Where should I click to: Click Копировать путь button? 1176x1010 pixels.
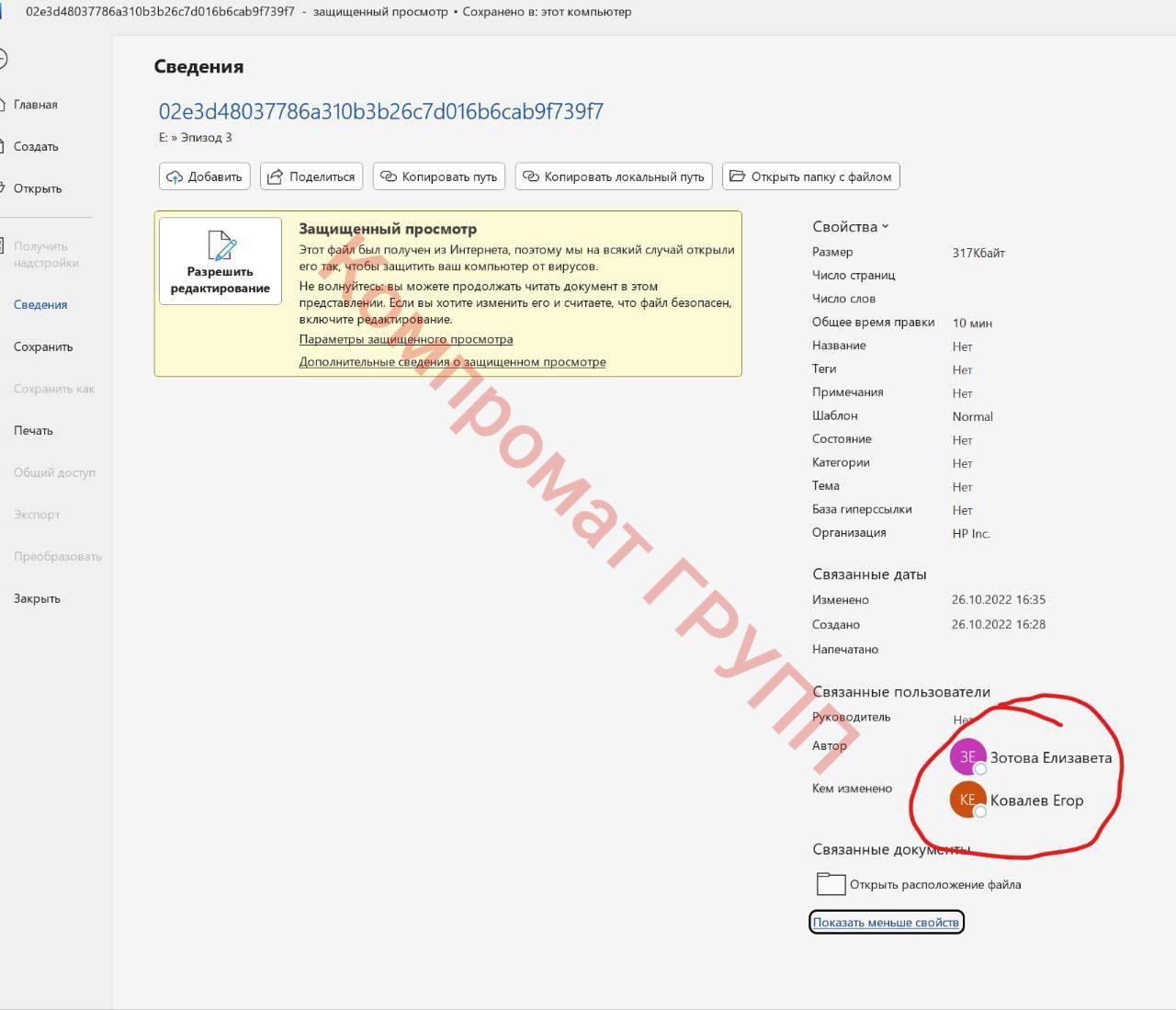tap(439, 176)
